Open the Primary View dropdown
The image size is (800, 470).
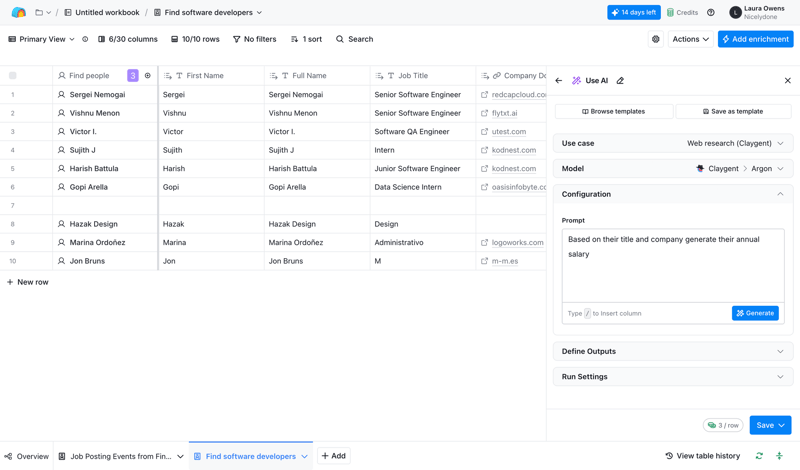point(41,39)
